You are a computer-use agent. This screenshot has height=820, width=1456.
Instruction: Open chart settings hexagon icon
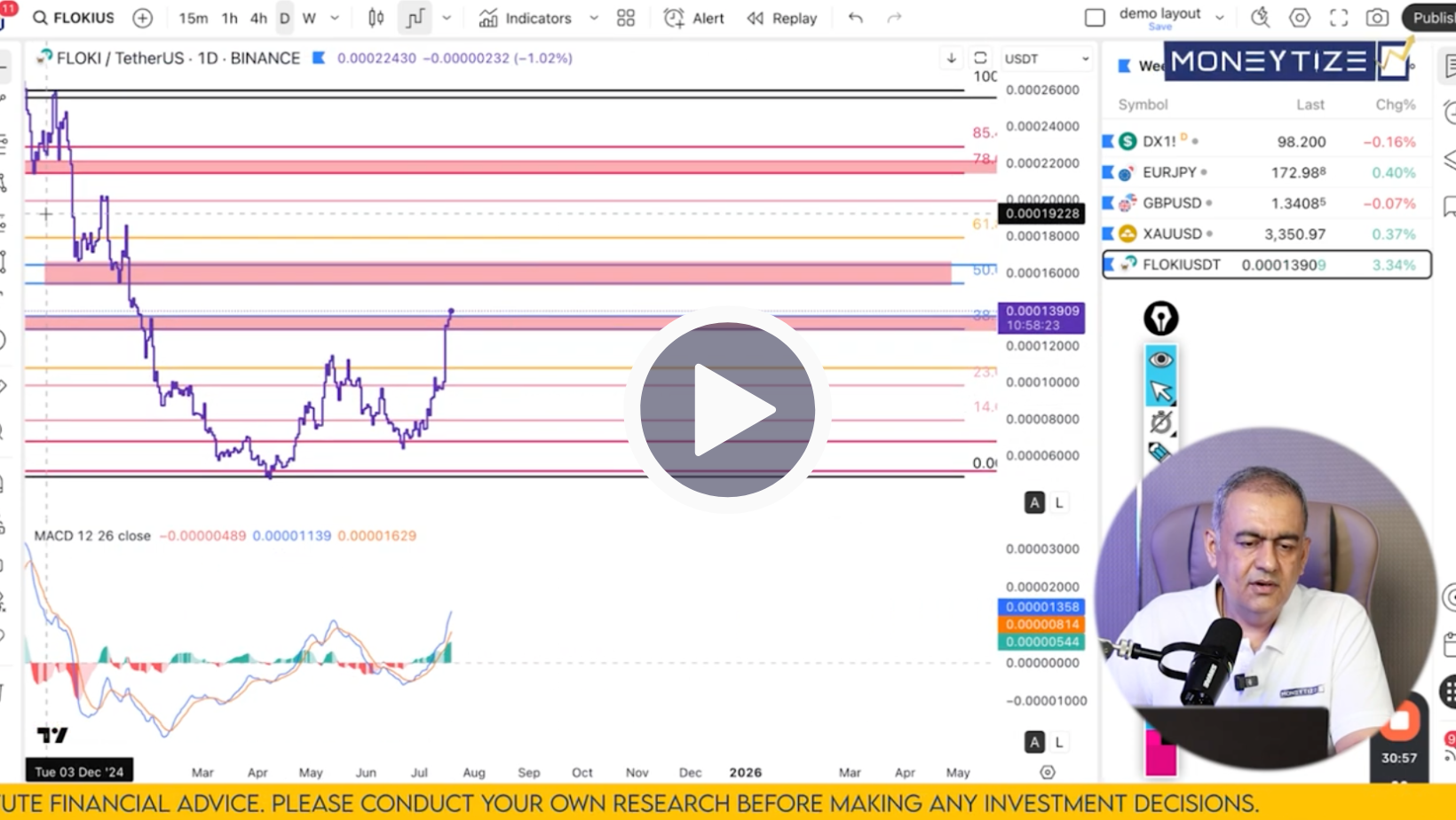[1300, 18]
